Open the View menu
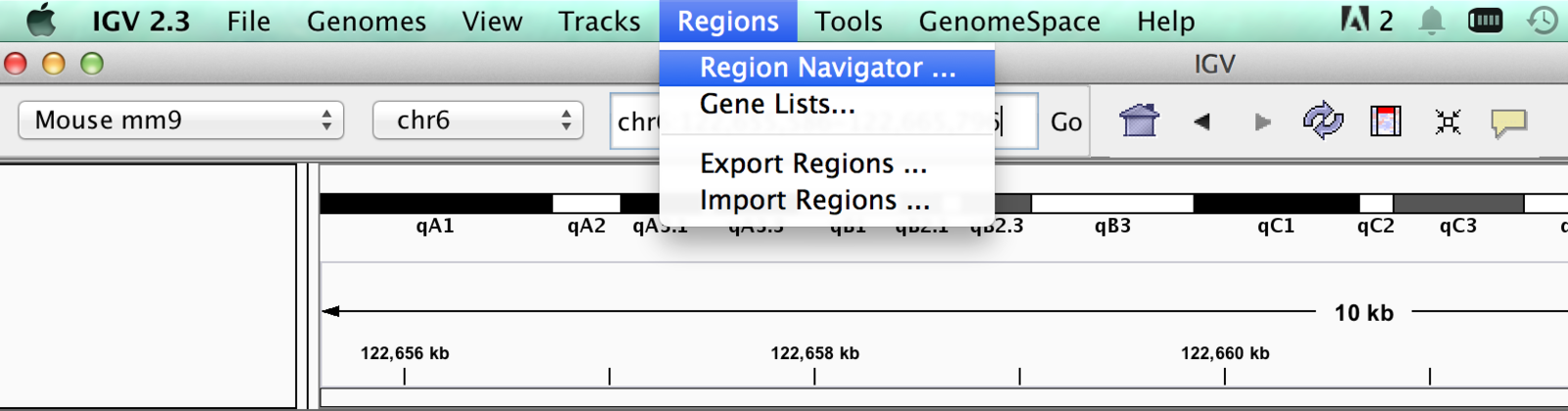 pos(492,21)
